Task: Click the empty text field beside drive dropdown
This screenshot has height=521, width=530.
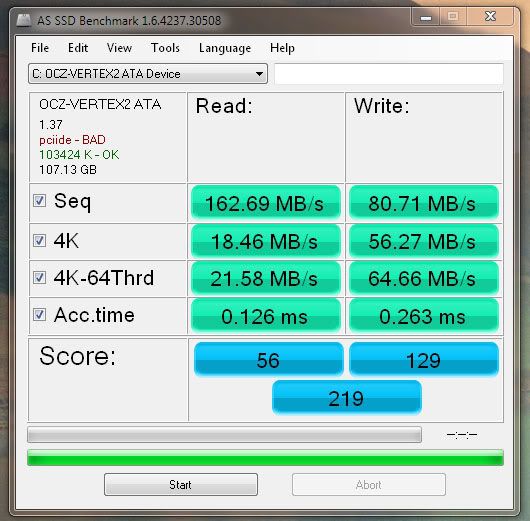Action: point(389,73)
